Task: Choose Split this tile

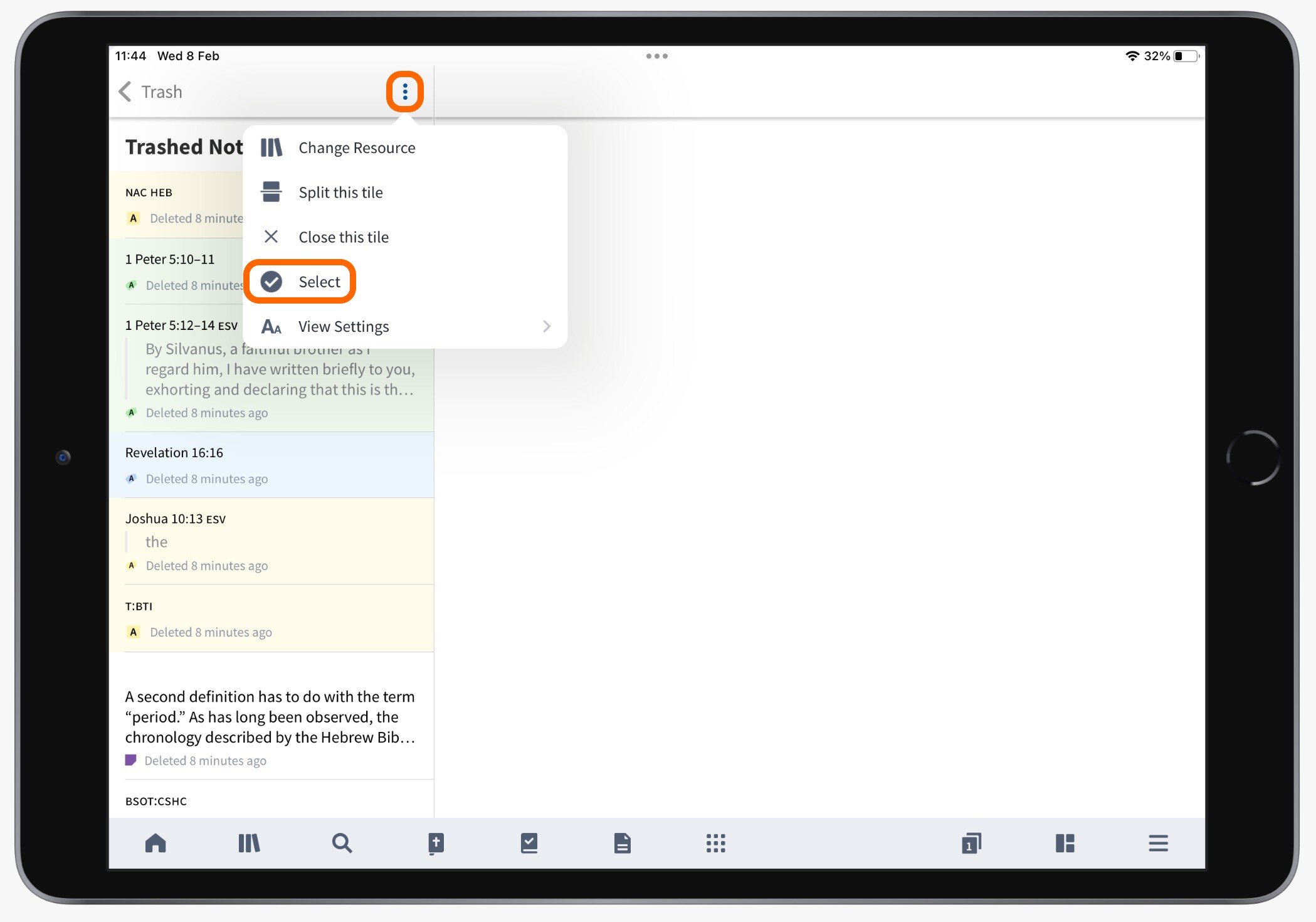Action: (x=405, y=192)
